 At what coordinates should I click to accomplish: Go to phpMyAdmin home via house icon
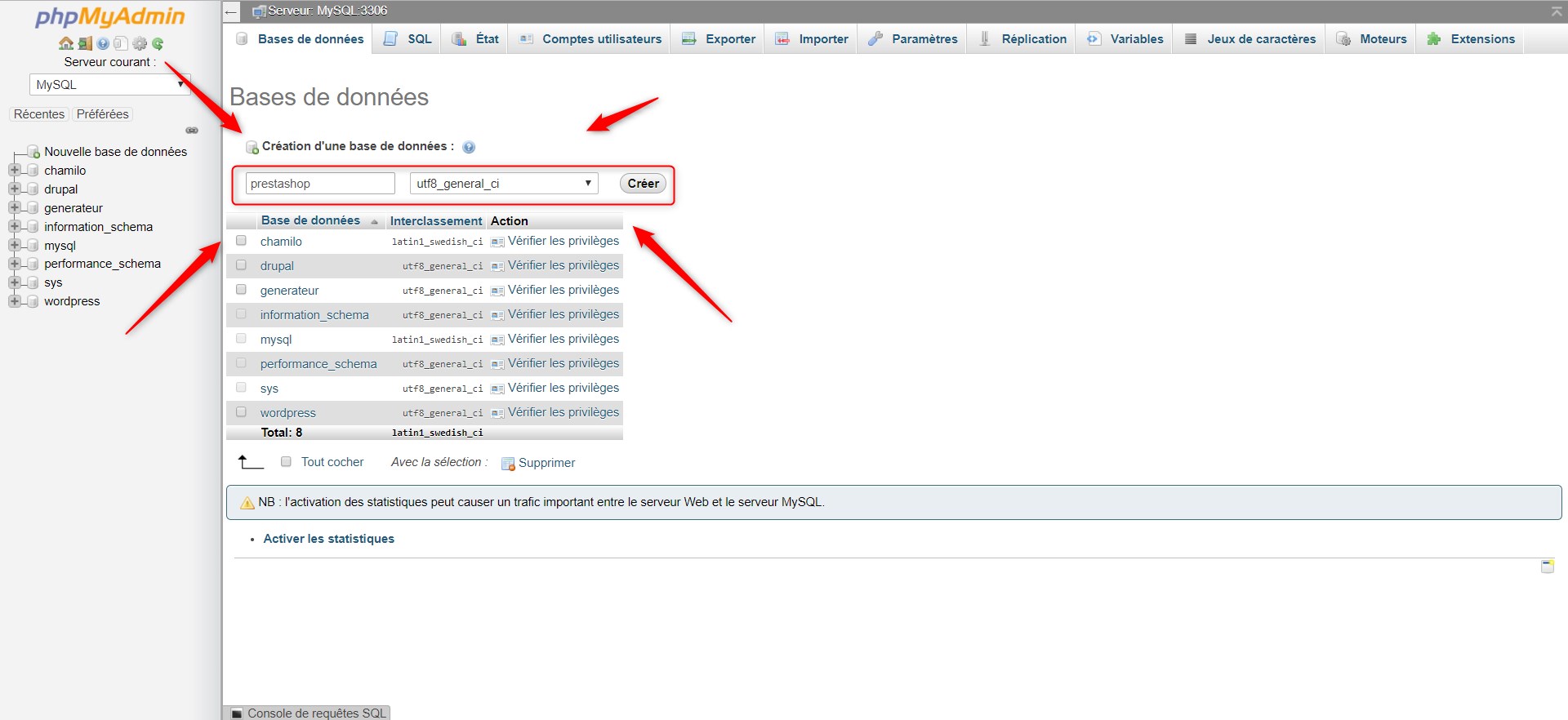point(66,43)
